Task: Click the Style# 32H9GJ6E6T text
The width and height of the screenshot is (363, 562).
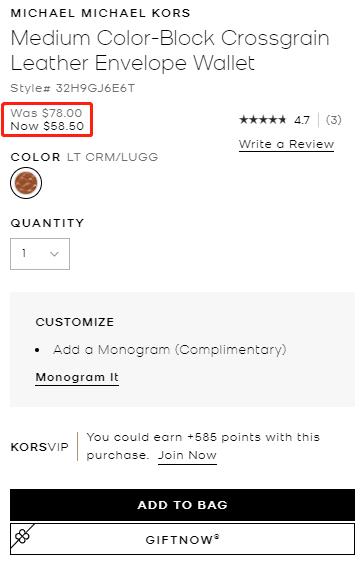Action: point(73,88)
